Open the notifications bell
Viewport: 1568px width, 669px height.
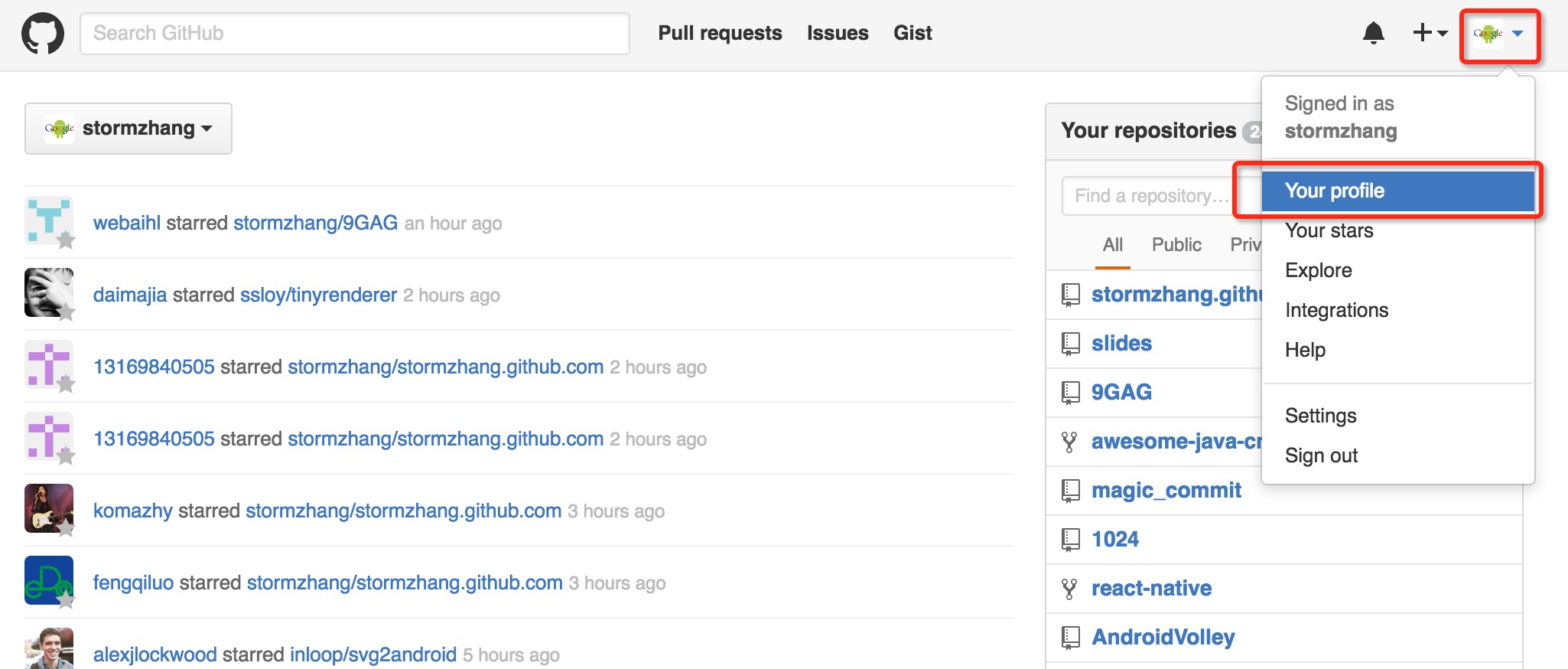tap(1374, 33)
